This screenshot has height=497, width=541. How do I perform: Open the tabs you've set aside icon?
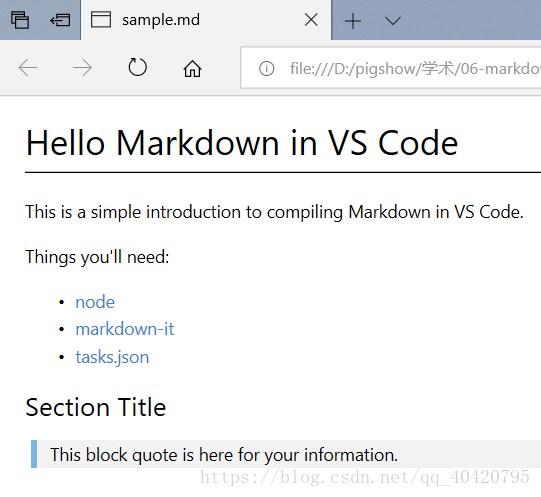click(20, 20)
